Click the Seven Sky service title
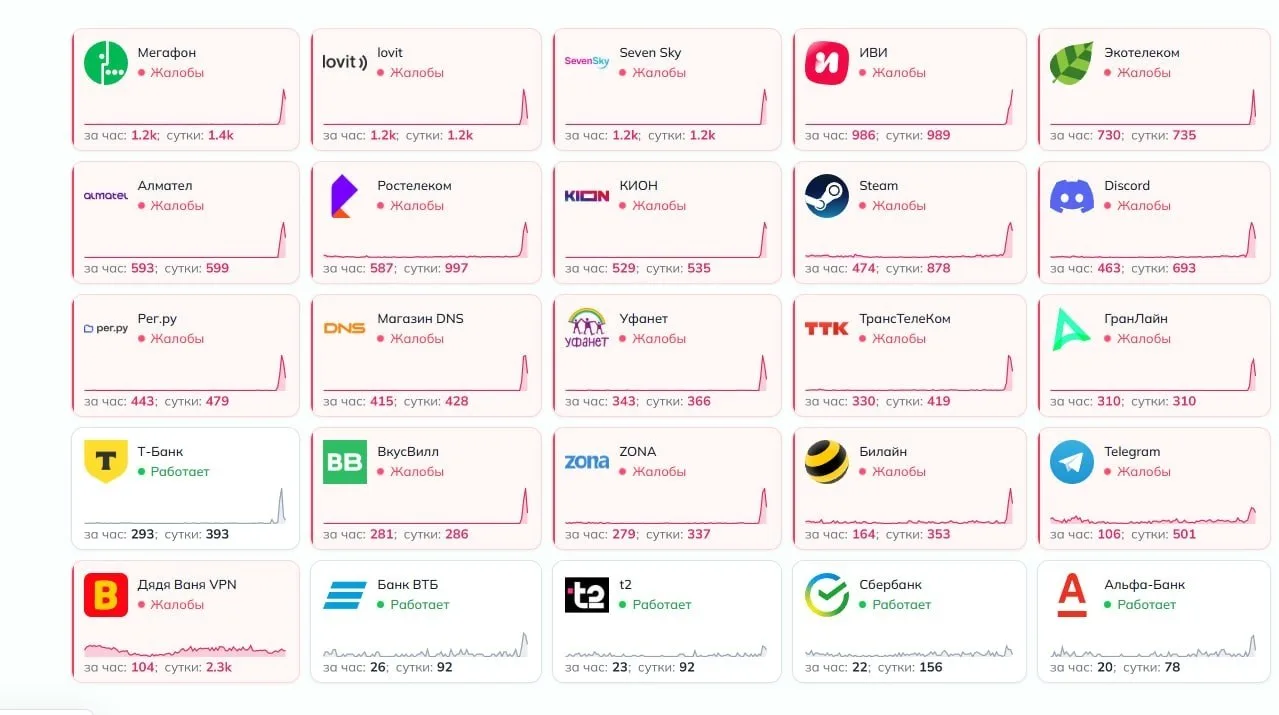This screenshot has width=1279, height=715. [x=650, y=52]
